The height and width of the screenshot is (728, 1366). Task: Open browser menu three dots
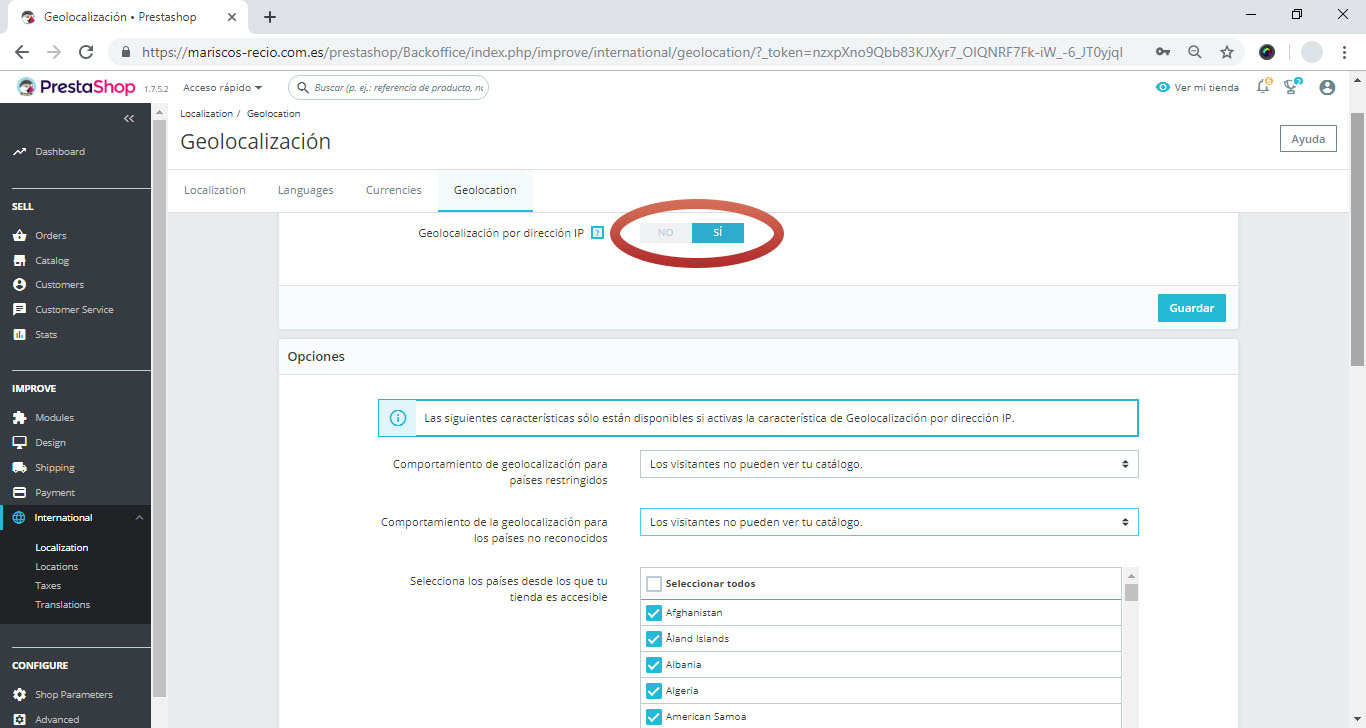coord(1345,52)
